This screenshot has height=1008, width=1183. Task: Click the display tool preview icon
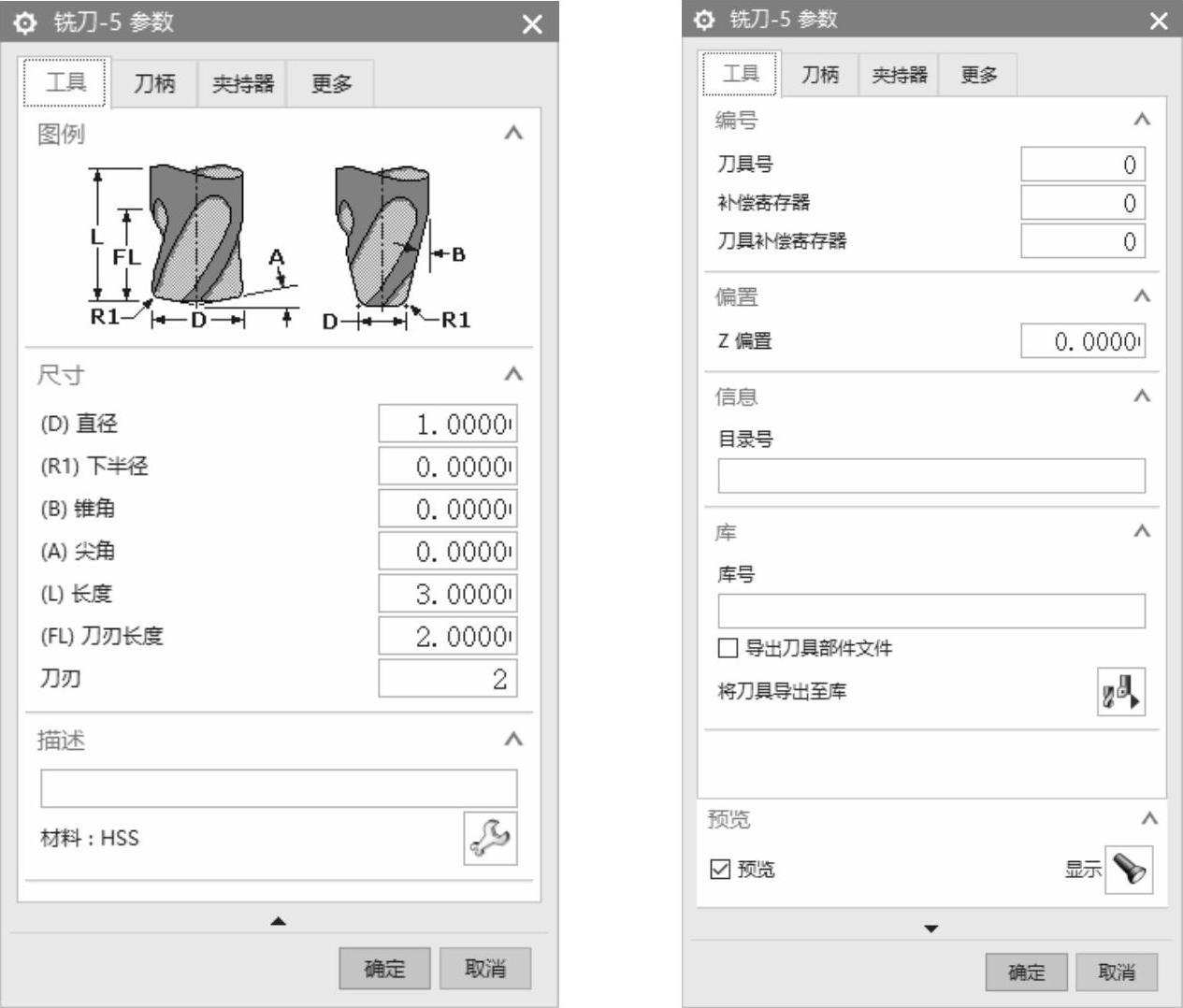(x=1129, y=870)
